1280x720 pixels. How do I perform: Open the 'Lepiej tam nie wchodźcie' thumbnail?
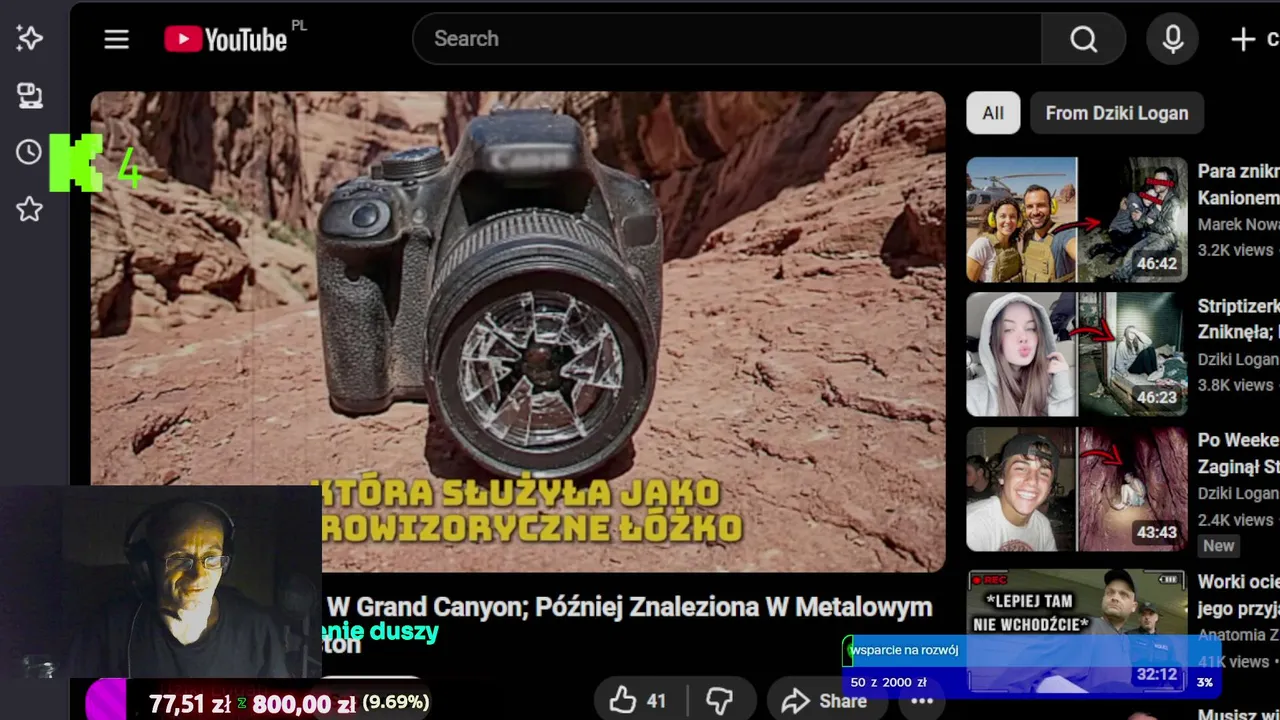pyautogui.click(x=1077, y=630)
